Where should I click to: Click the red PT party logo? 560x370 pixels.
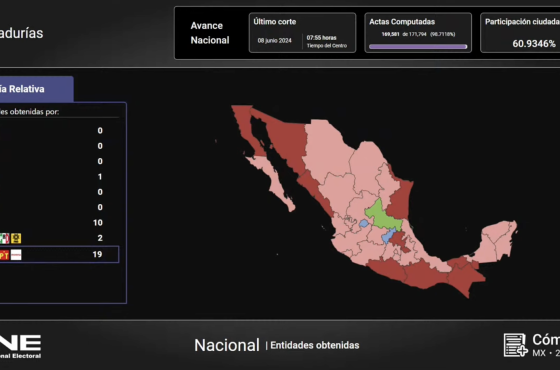tap(4, 255)
